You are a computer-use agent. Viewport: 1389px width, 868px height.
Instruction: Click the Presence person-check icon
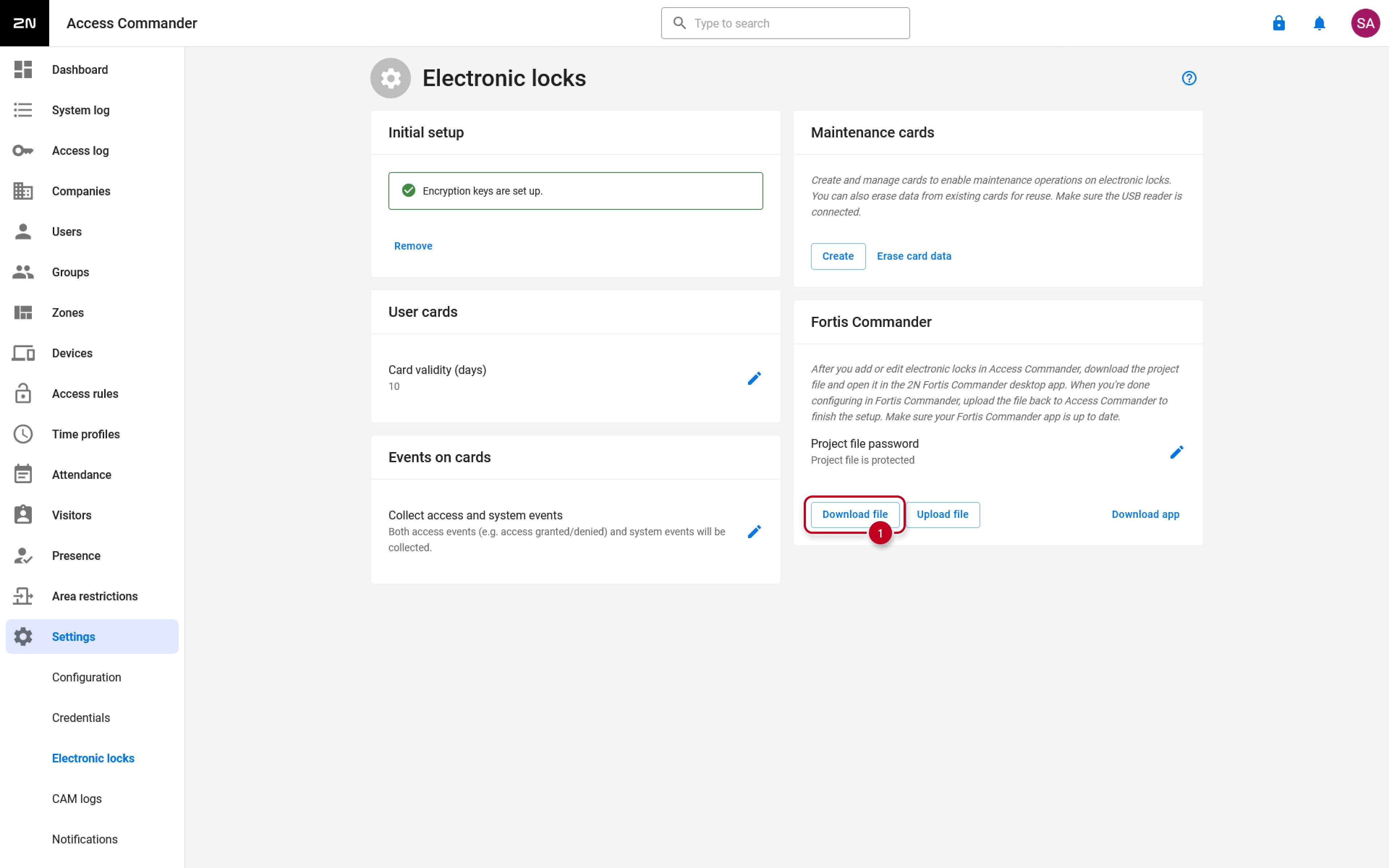pyautogui.click(x=23, y=556)
